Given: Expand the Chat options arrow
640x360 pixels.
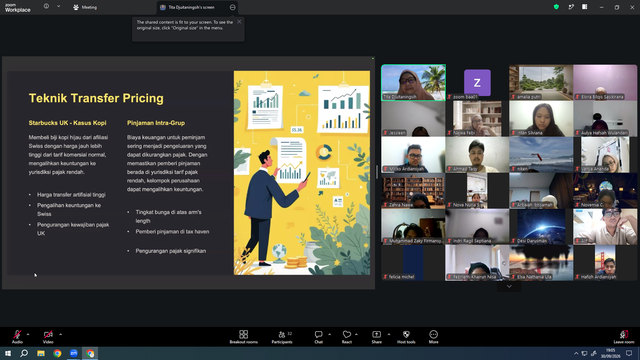Looking at the screenshot, I should (x=329, y=334).
